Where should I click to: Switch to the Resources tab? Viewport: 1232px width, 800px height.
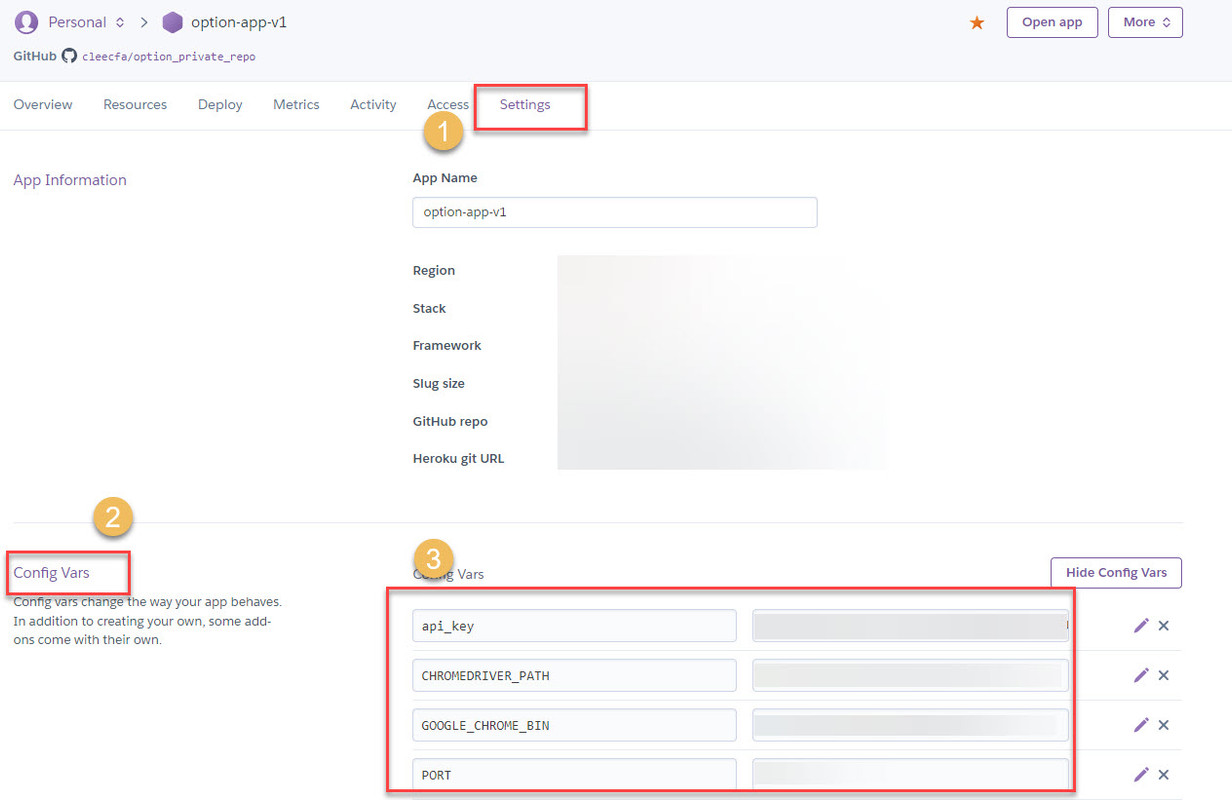[135, 104]
